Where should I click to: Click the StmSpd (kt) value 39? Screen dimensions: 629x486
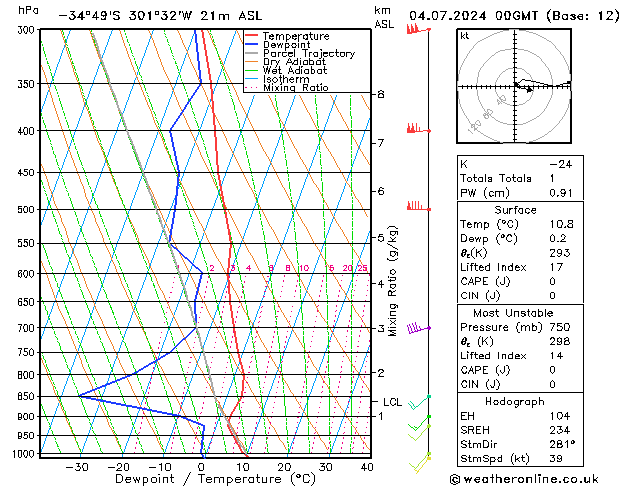pos(556,458)
